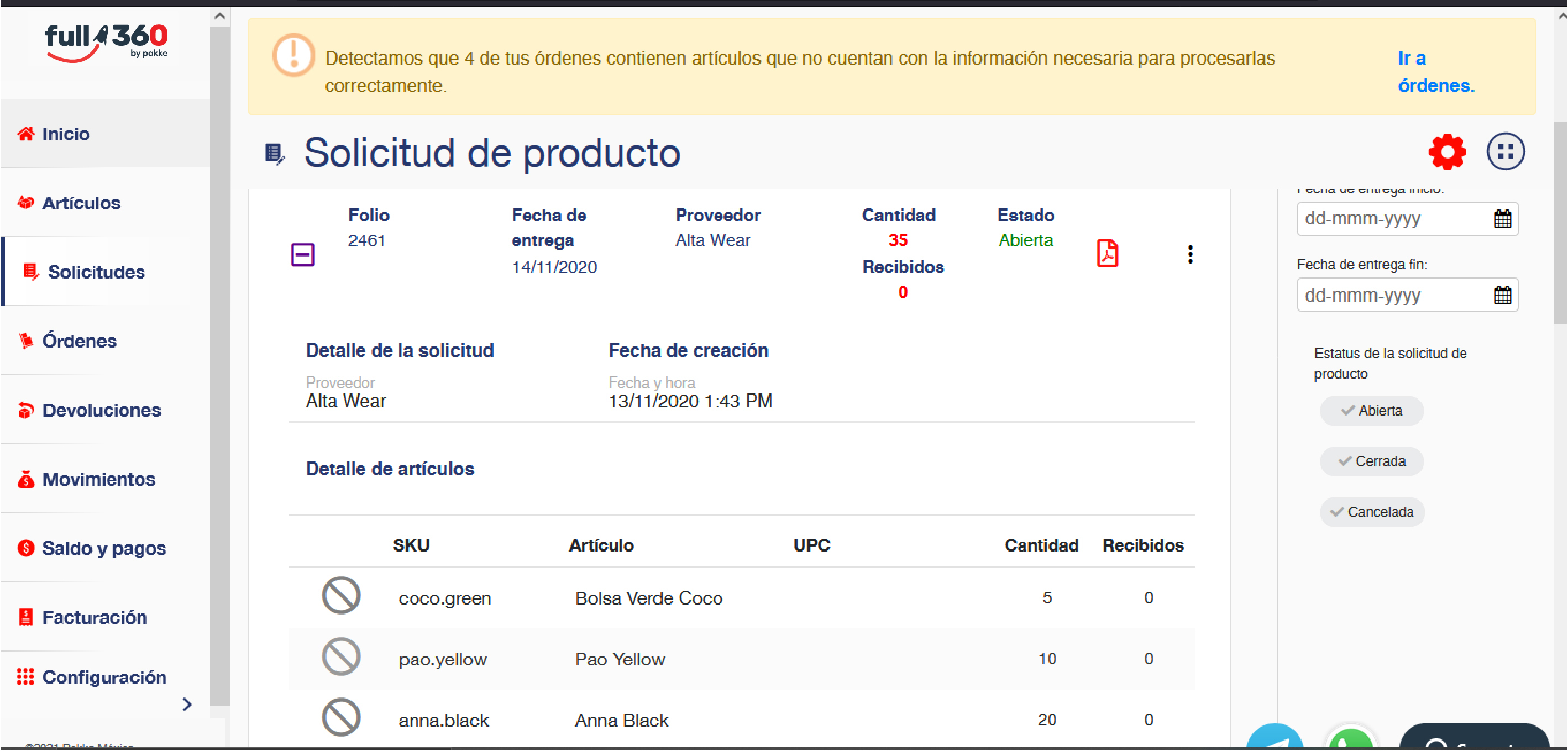The image size is (1568, 751).
Task: Click the blocked icon beside pao.yellow
Action: [x=341, y=657]
